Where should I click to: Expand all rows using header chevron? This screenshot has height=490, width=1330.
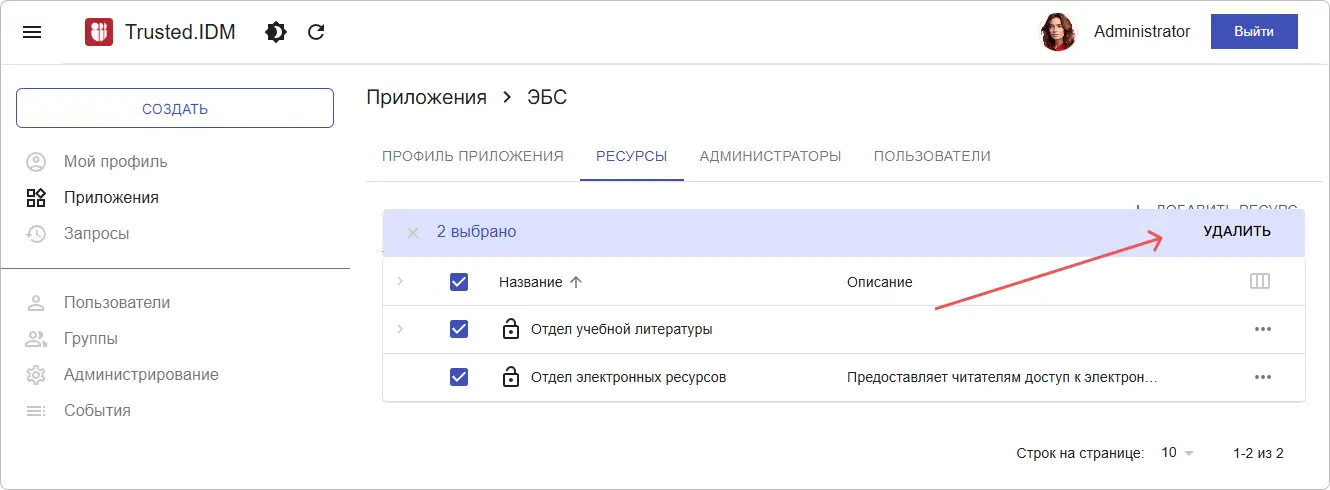(x=400, y=282)
